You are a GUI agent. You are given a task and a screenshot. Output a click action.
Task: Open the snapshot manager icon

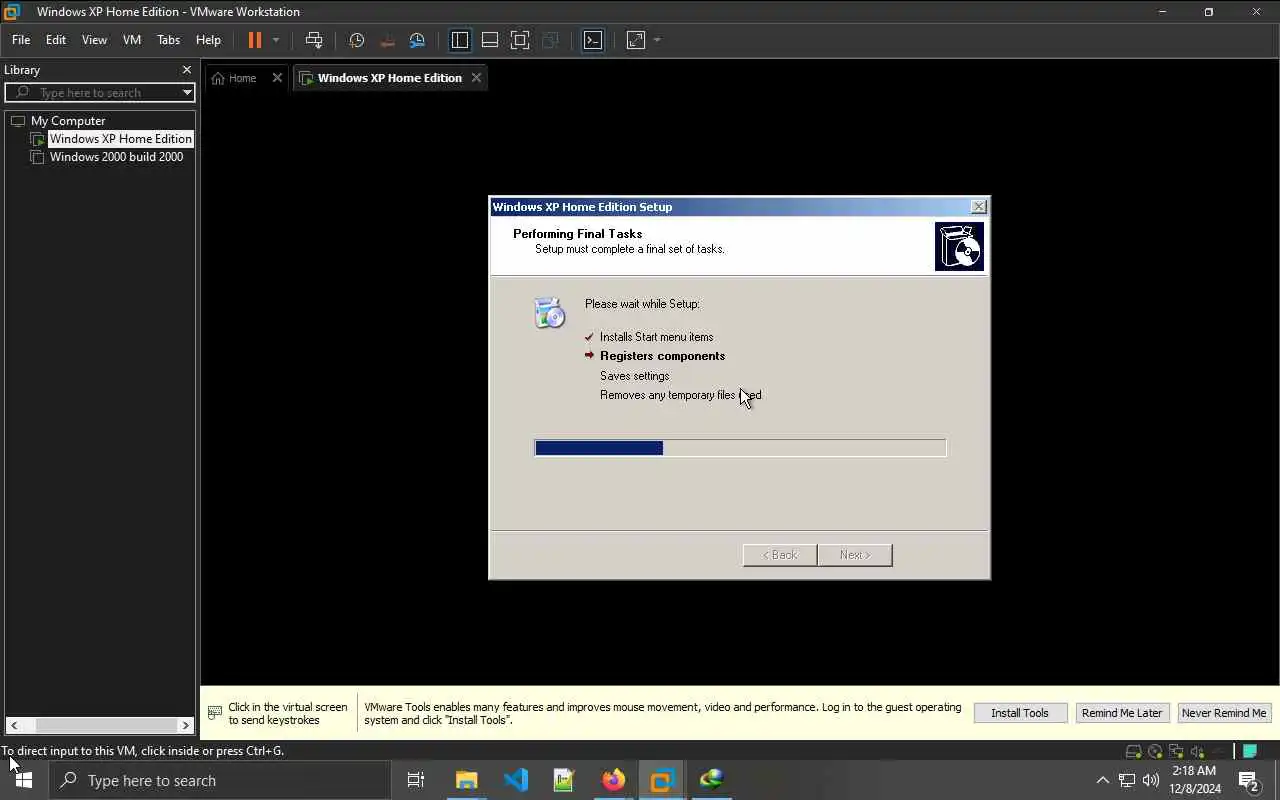417,40
